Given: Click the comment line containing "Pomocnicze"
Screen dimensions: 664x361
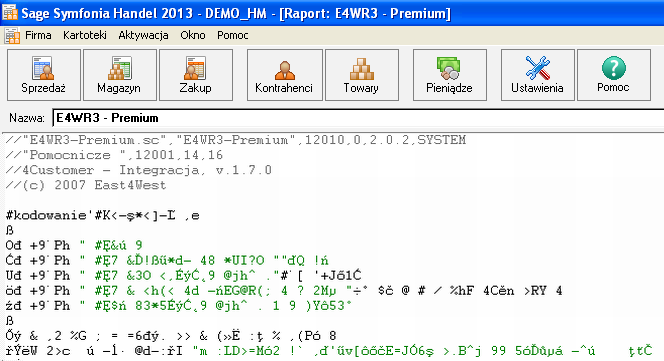Looking at the screenshot, I should (114, 155).
